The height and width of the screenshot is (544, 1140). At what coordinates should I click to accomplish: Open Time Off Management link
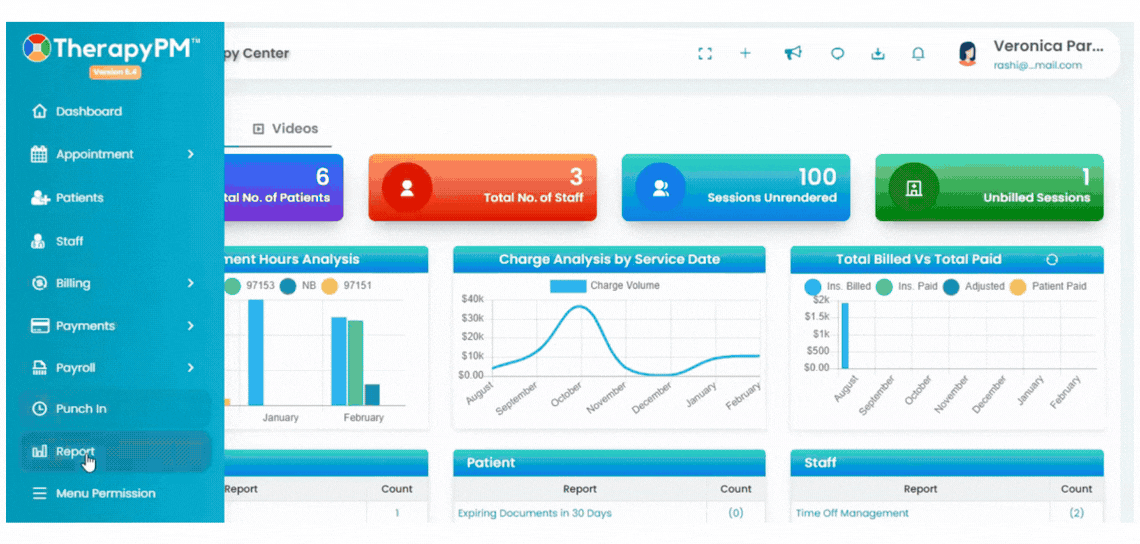click(x=852, y=513)
